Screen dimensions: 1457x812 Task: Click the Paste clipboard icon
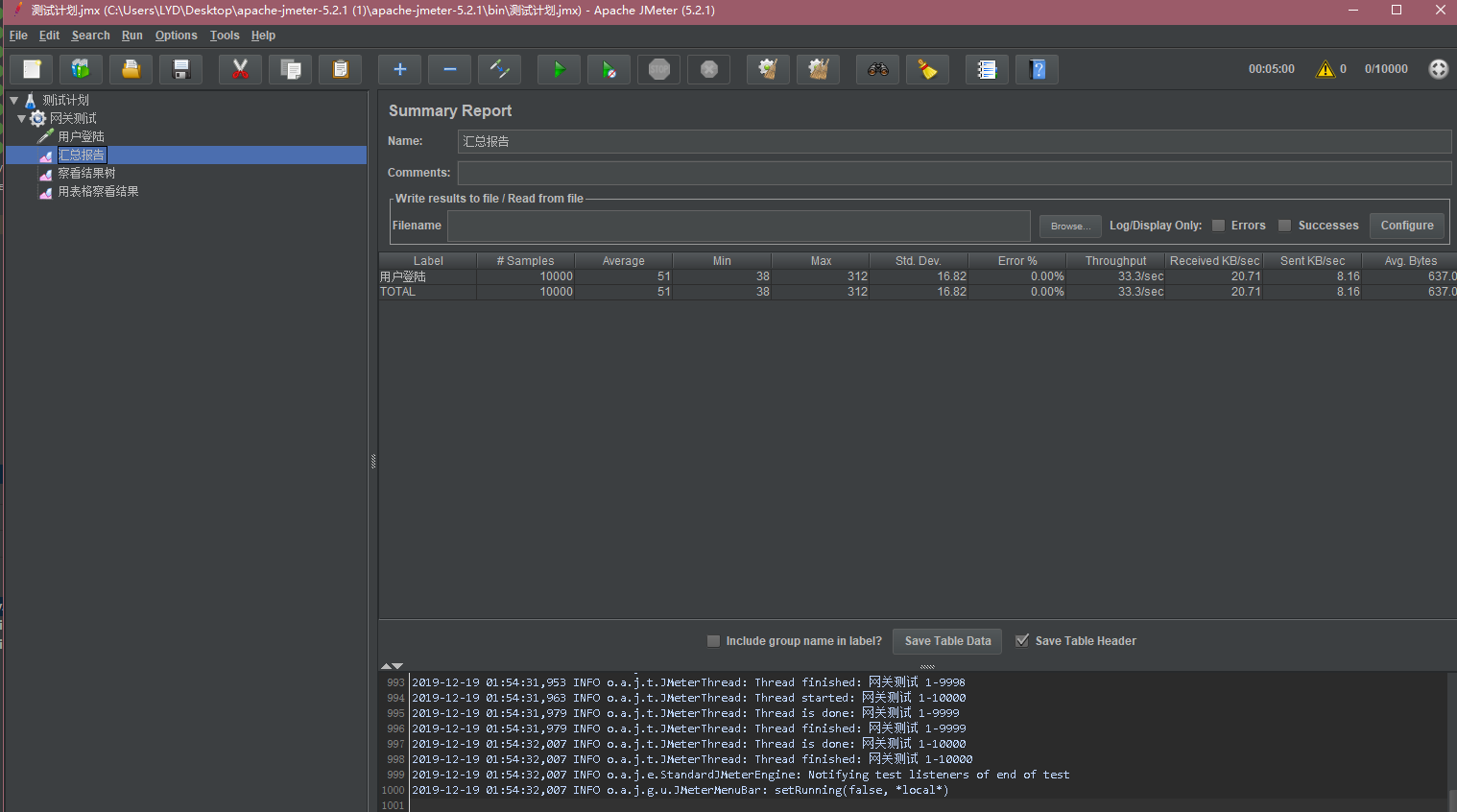[x=341, y=69]
